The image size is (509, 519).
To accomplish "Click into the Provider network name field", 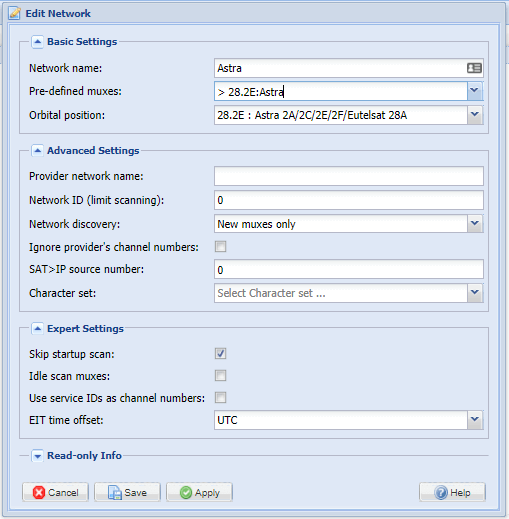I will pyautogui.click(x=349, y=176).
